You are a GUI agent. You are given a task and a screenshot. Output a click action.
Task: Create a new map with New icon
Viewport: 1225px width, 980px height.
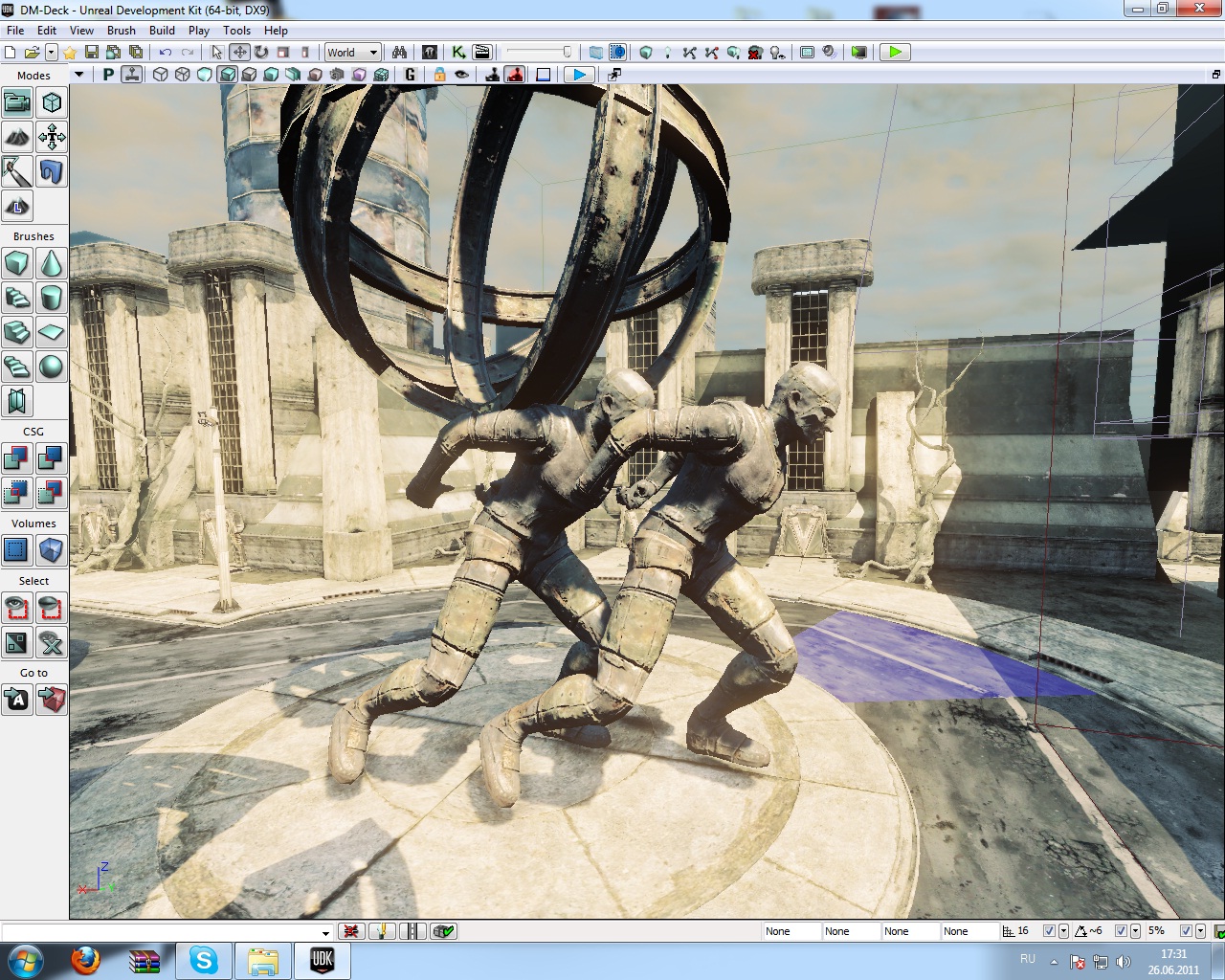(11, 53)
